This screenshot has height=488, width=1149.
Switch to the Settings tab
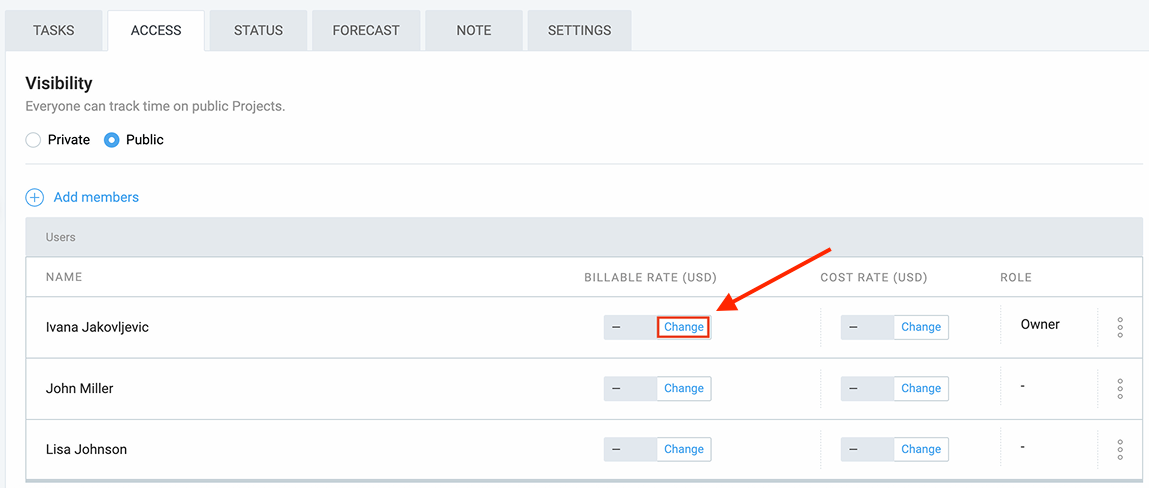[x=579, y=30]
